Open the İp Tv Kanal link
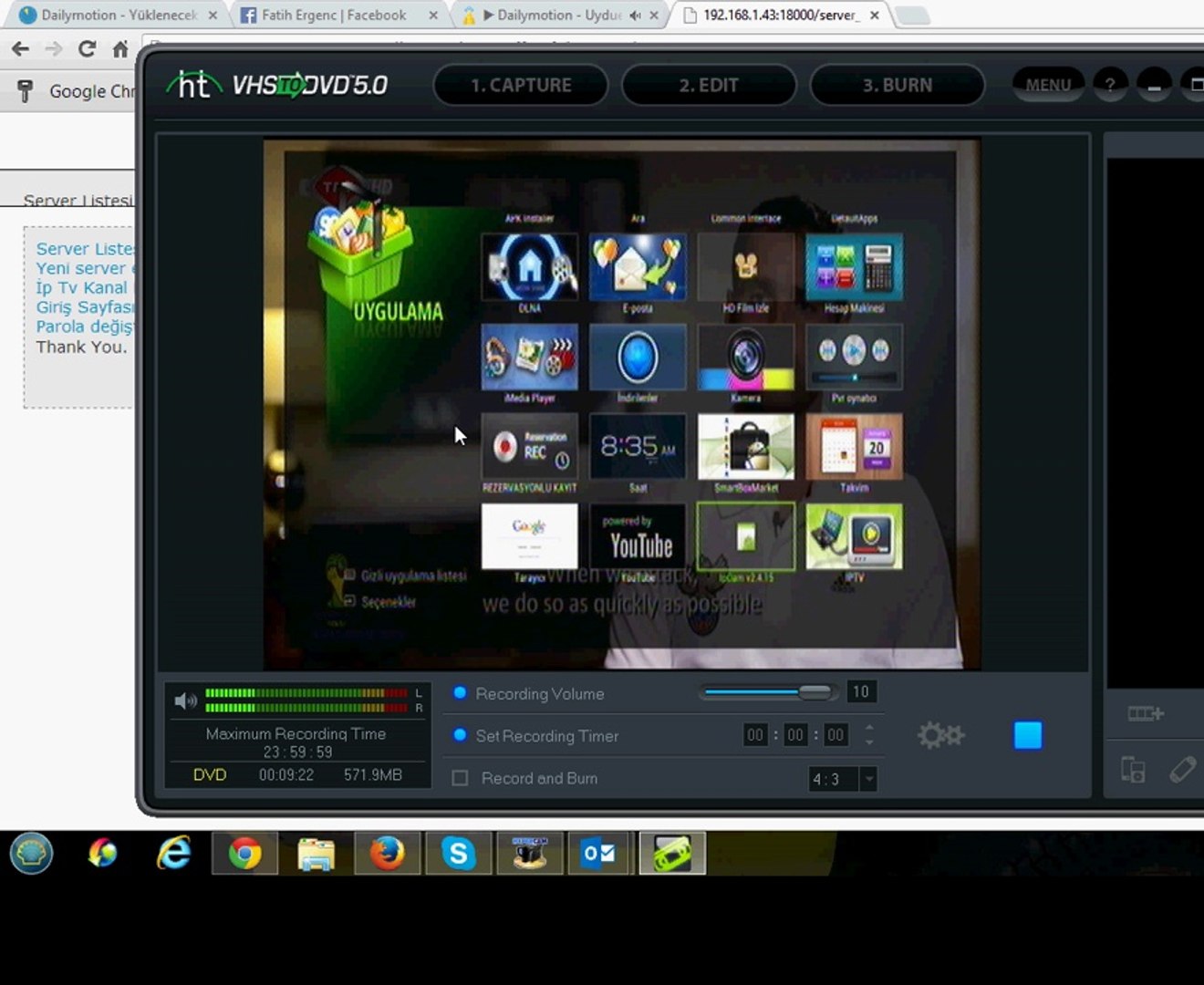Image resolution: width=1204 pixels, height=985 pixels. pyautogui.click(x=82, y=287)
